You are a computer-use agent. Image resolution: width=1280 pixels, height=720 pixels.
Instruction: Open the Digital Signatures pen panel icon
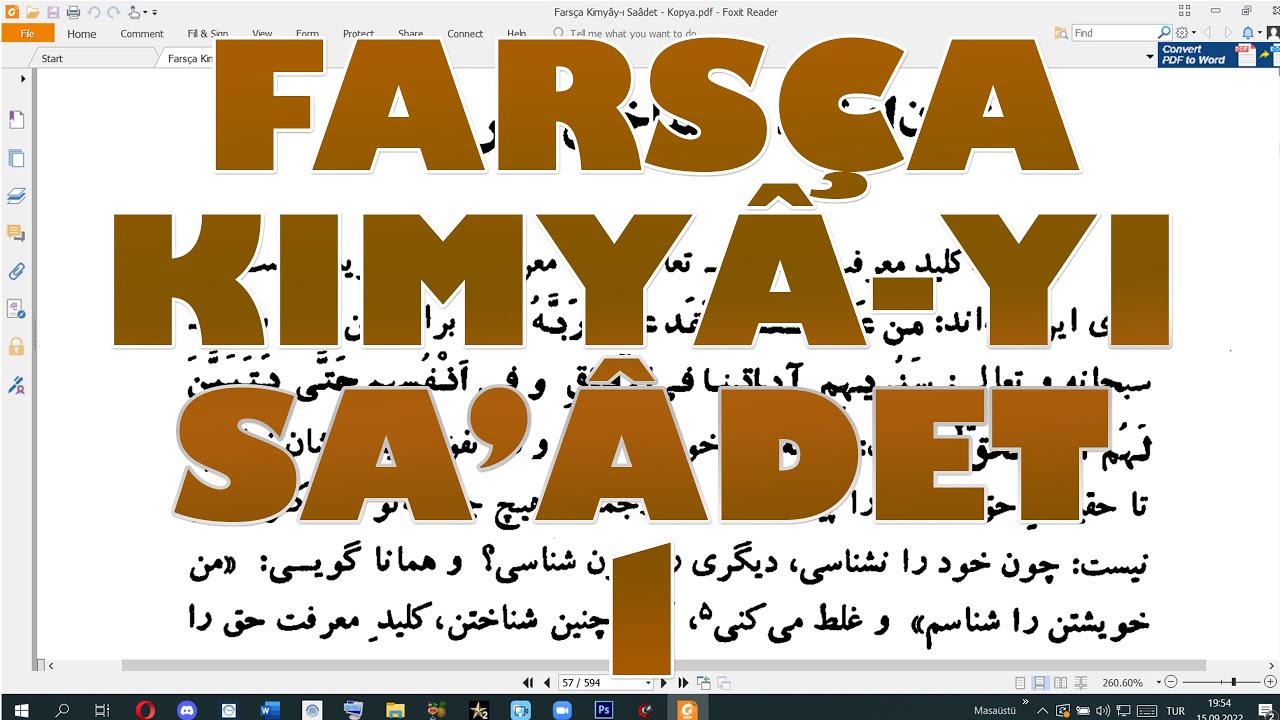coord(16,385)
